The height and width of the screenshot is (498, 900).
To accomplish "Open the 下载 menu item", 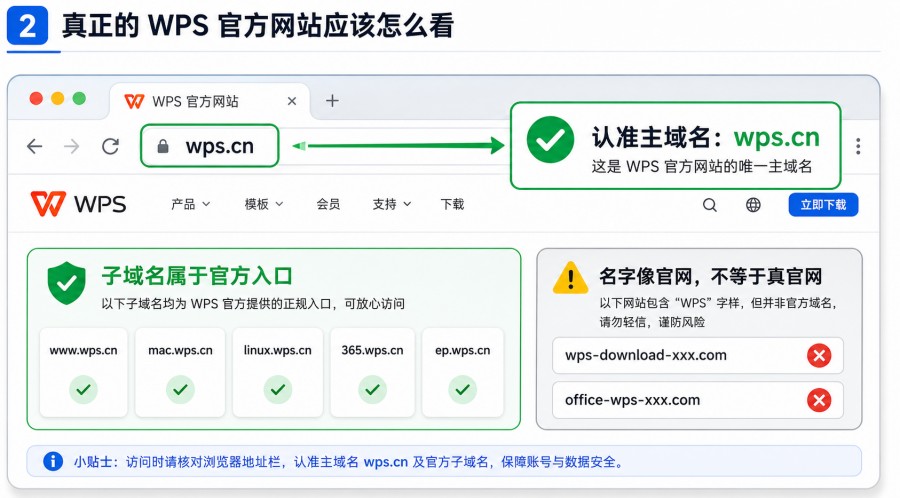I will click(x=452, y=204).
